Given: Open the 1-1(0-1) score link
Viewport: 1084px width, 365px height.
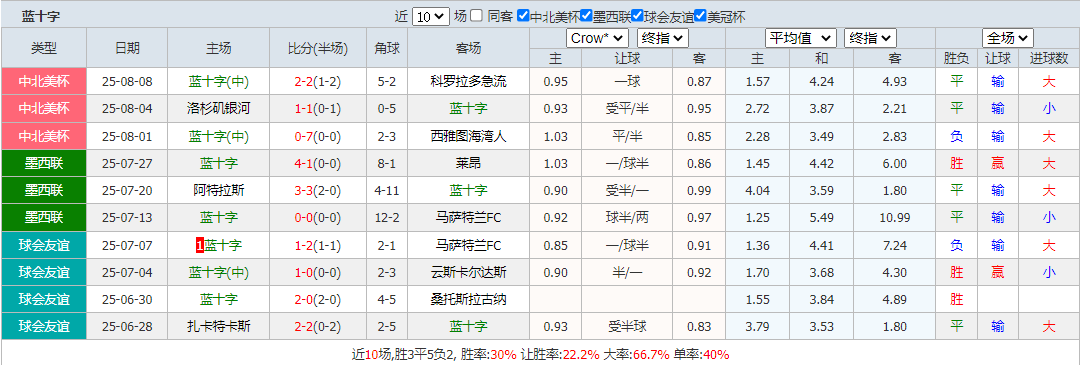Looking at the screenshot, I should (x=317, y=109).
